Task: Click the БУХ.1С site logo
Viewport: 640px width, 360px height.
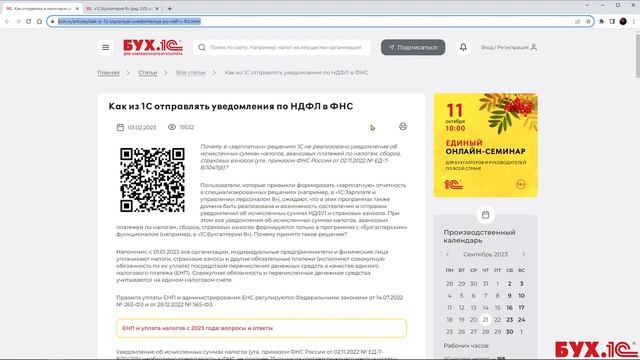Action: click(x=153, y=47)
